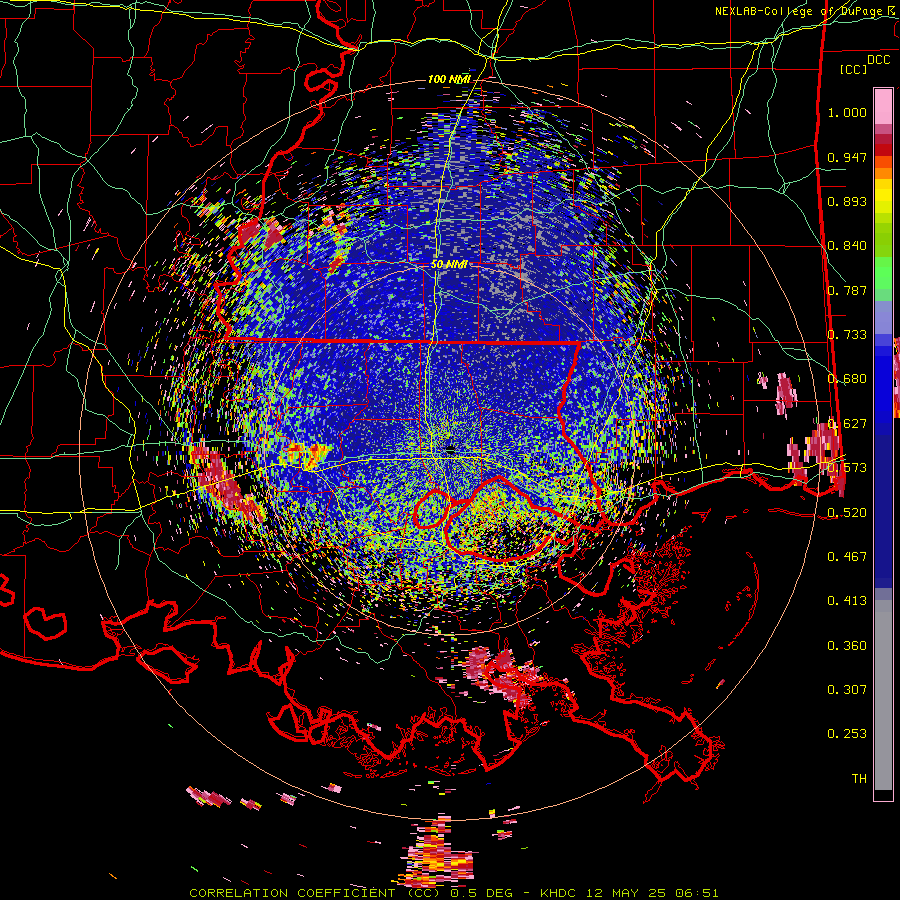The height and width of the screenshot is (900, 900).
Task: Click the 100 NMI range ring label
Action: (449, 79)
